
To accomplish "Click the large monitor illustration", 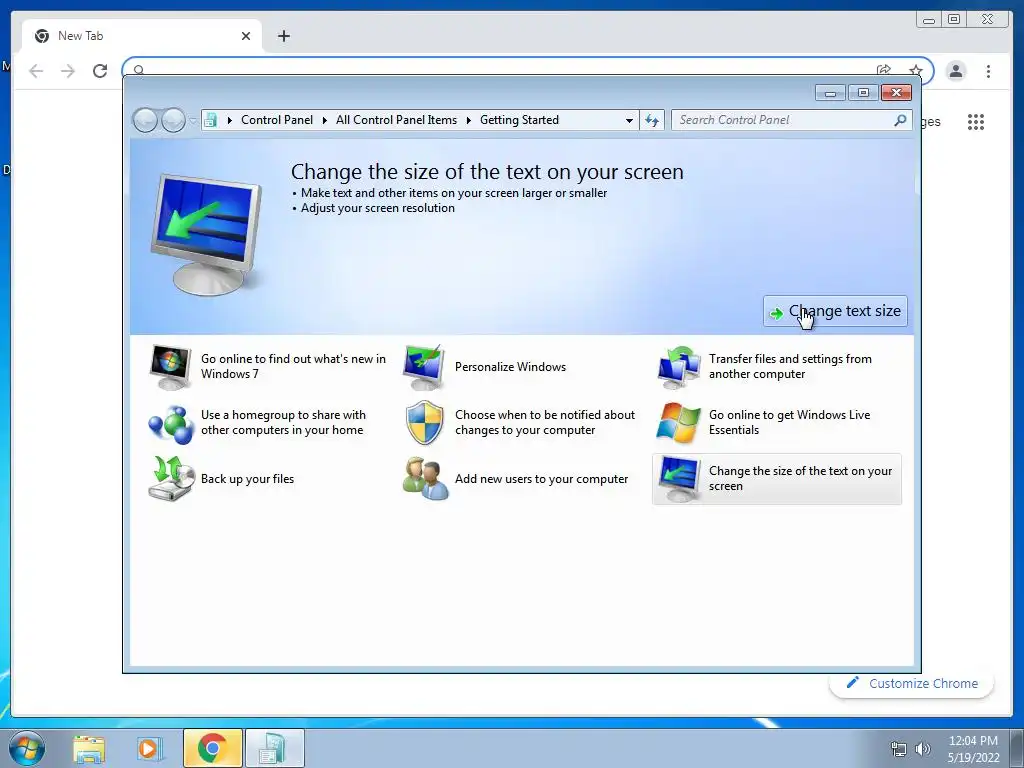I will coord(206,234).
